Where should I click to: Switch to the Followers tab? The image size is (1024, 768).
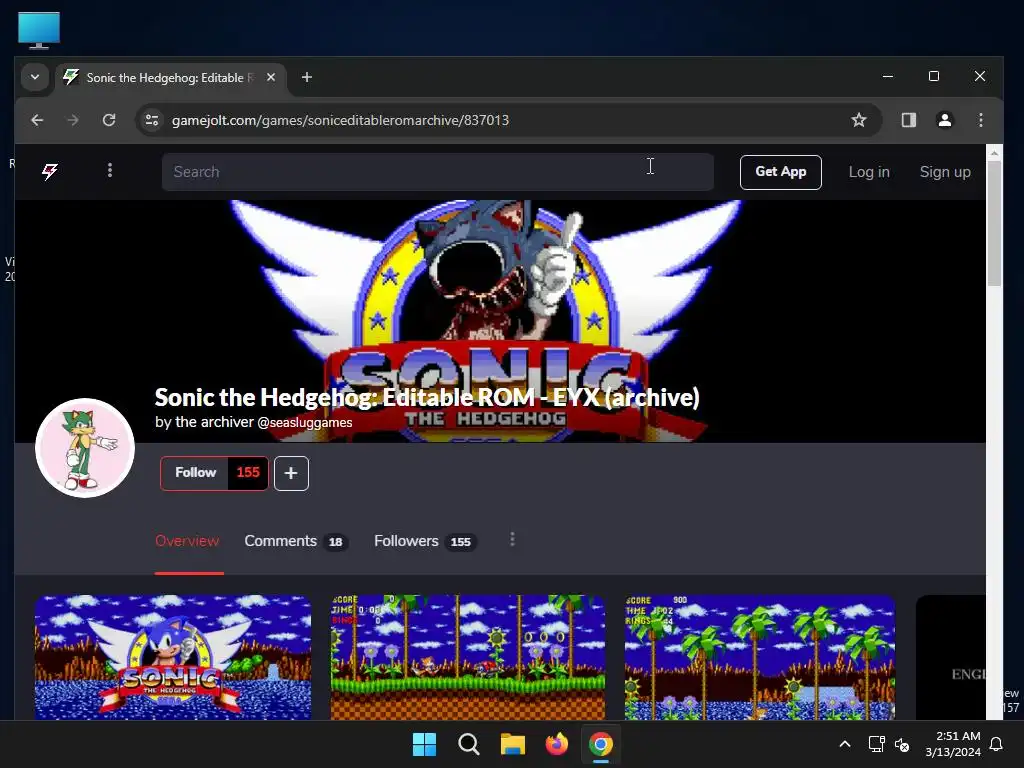pos(424,541)
